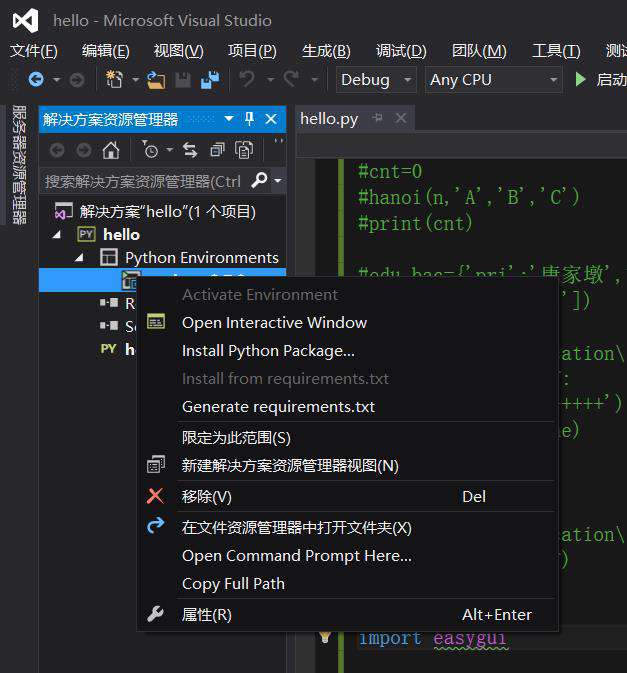Open the 调试(D) menu
Image resolution: width=627 pixels, height=673 pixels.
click(x=401, y=51)
